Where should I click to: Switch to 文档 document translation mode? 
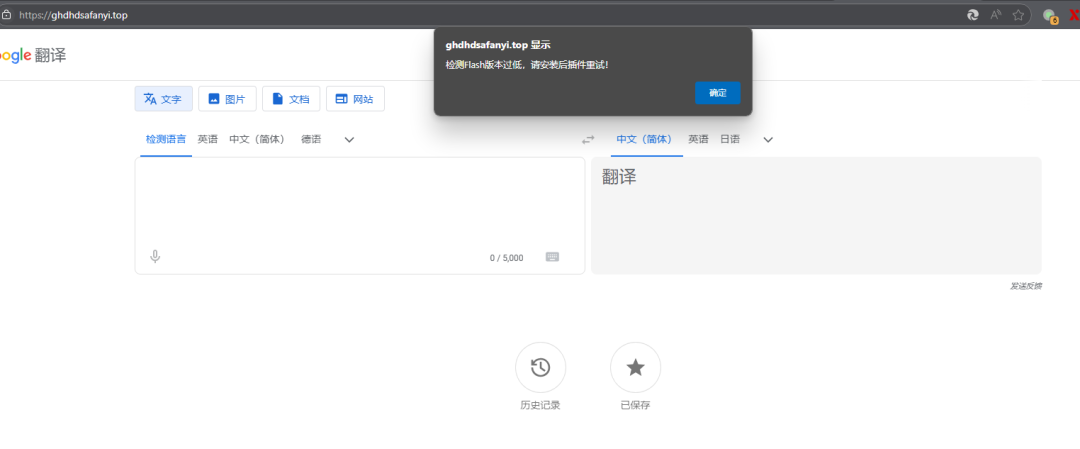click(291, 99)
